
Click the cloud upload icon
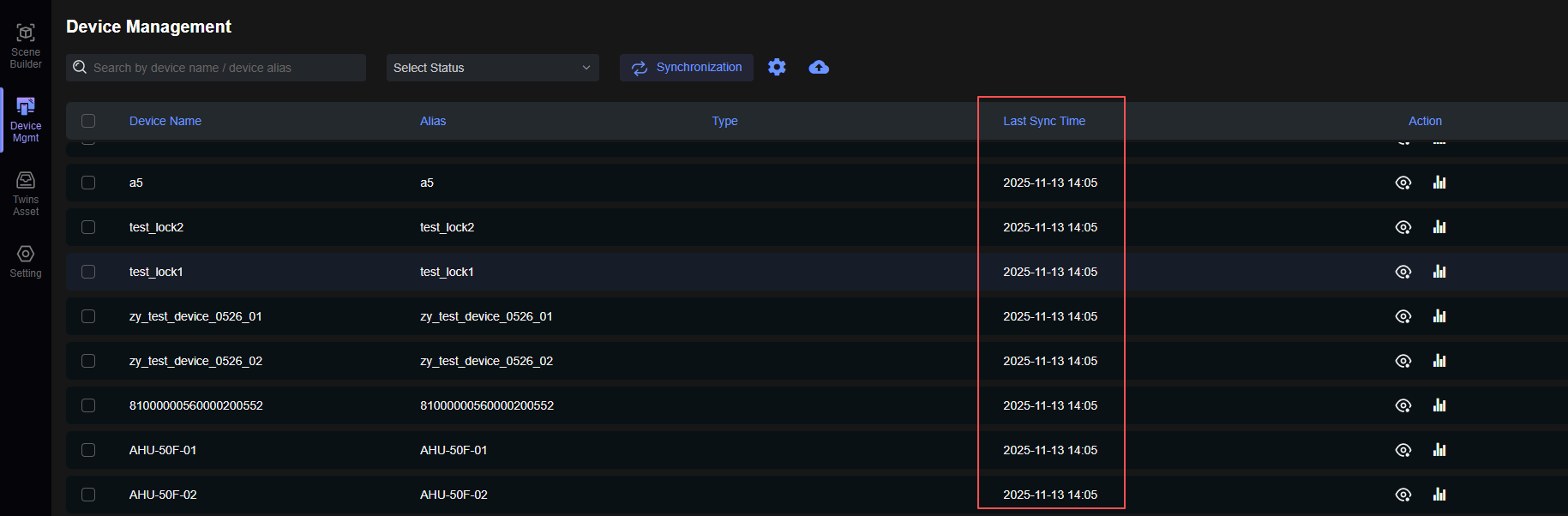coord(819,67)
